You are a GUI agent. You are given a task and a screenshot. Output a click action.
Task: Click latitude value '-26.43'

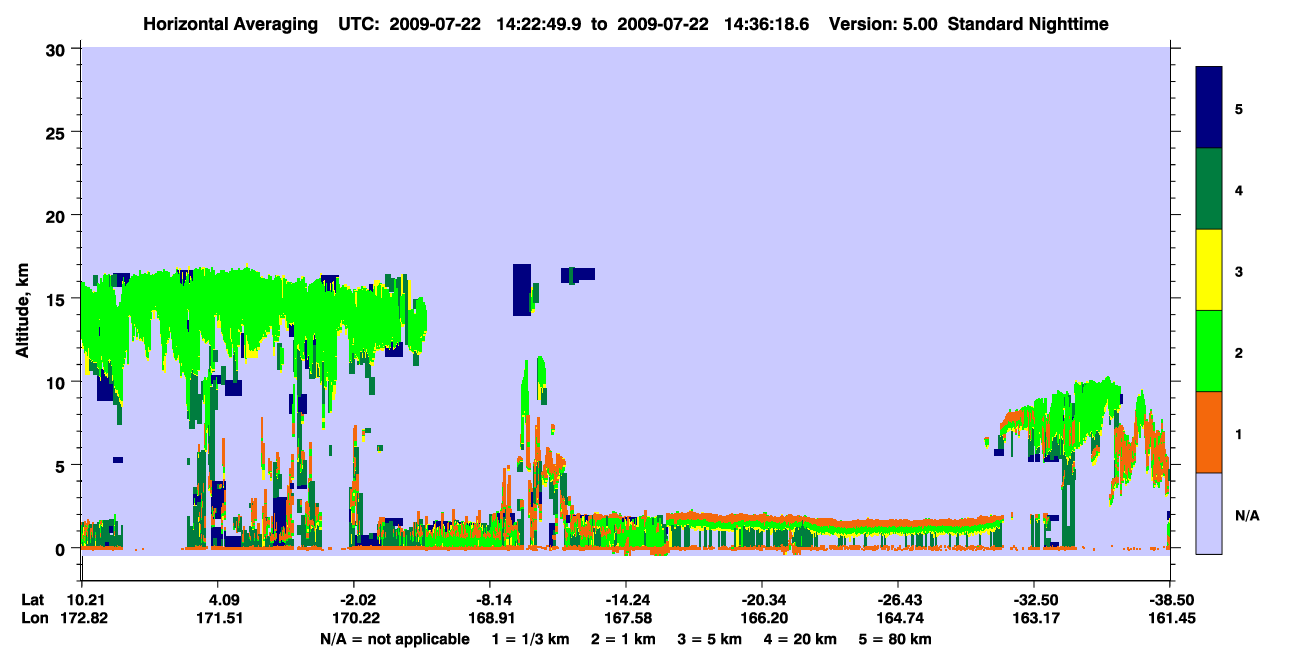pos(899,600)
